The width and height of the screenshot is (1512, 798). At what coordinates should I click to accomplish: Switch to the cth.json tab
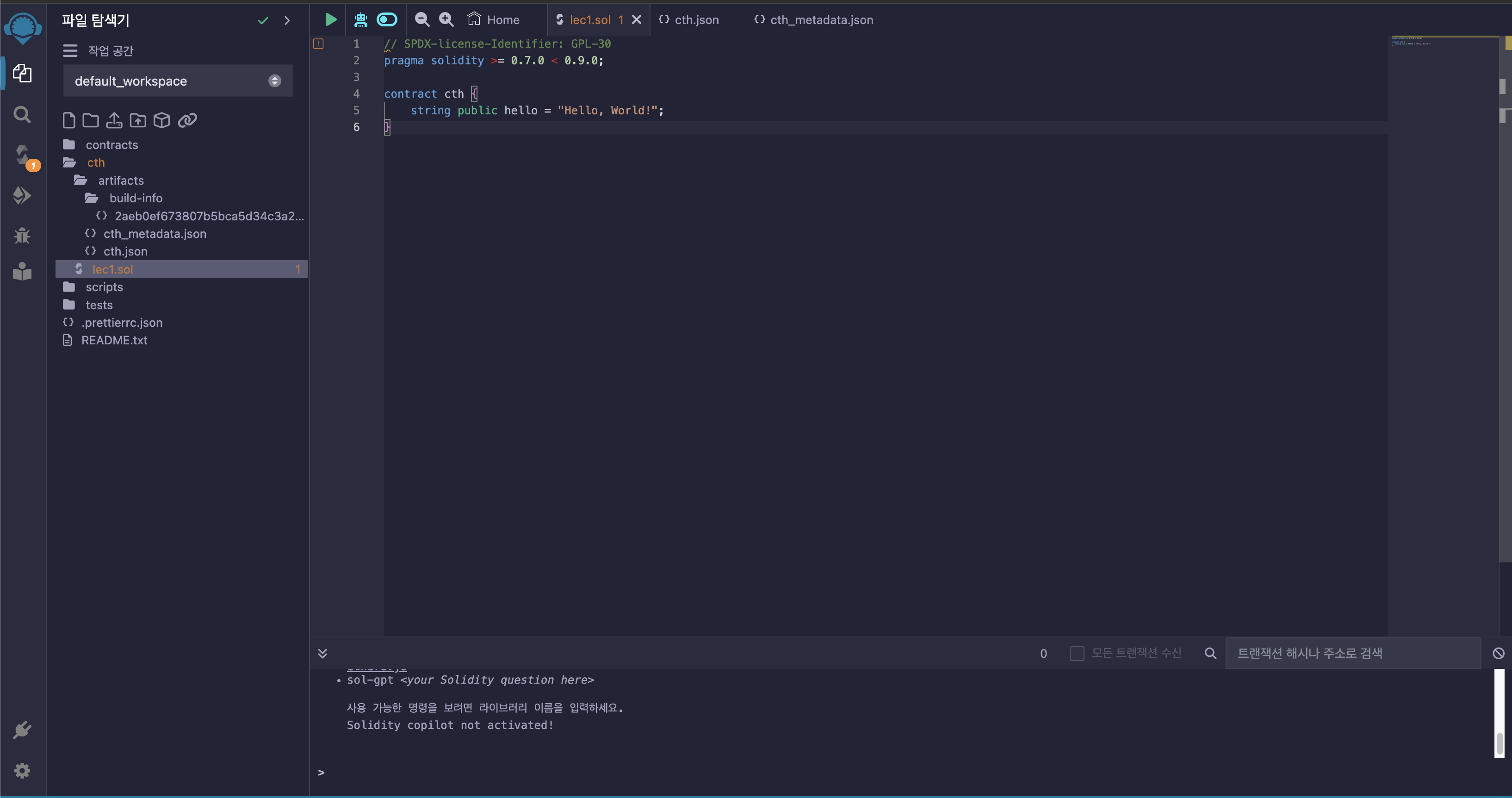pos(696,20)
